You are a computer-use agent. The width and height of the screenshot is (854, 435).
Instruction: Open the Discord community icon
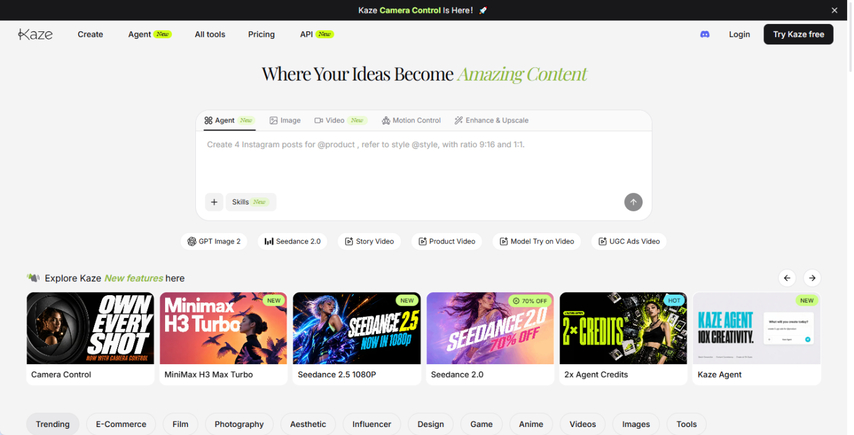[x=704, y=34]
